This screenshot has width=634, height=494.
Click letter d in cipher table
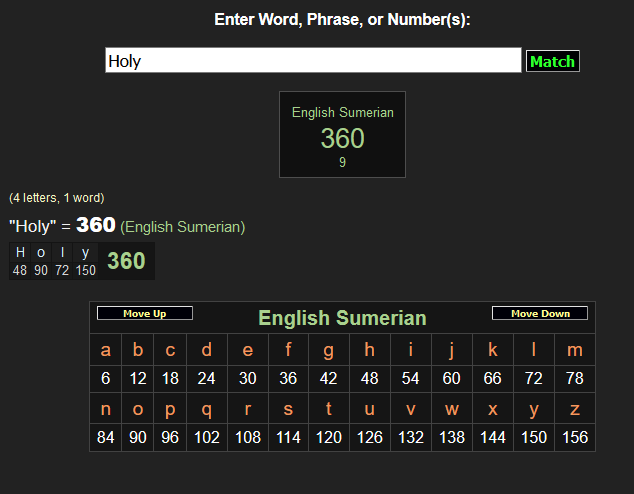(207, 350)
